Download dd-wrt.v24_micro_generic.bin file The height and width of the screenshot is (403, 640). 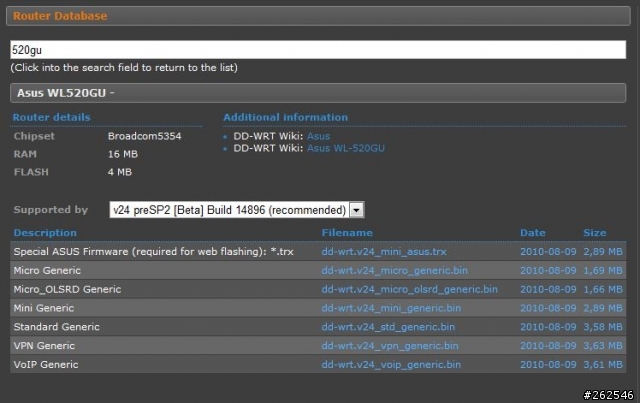point(394,270)
